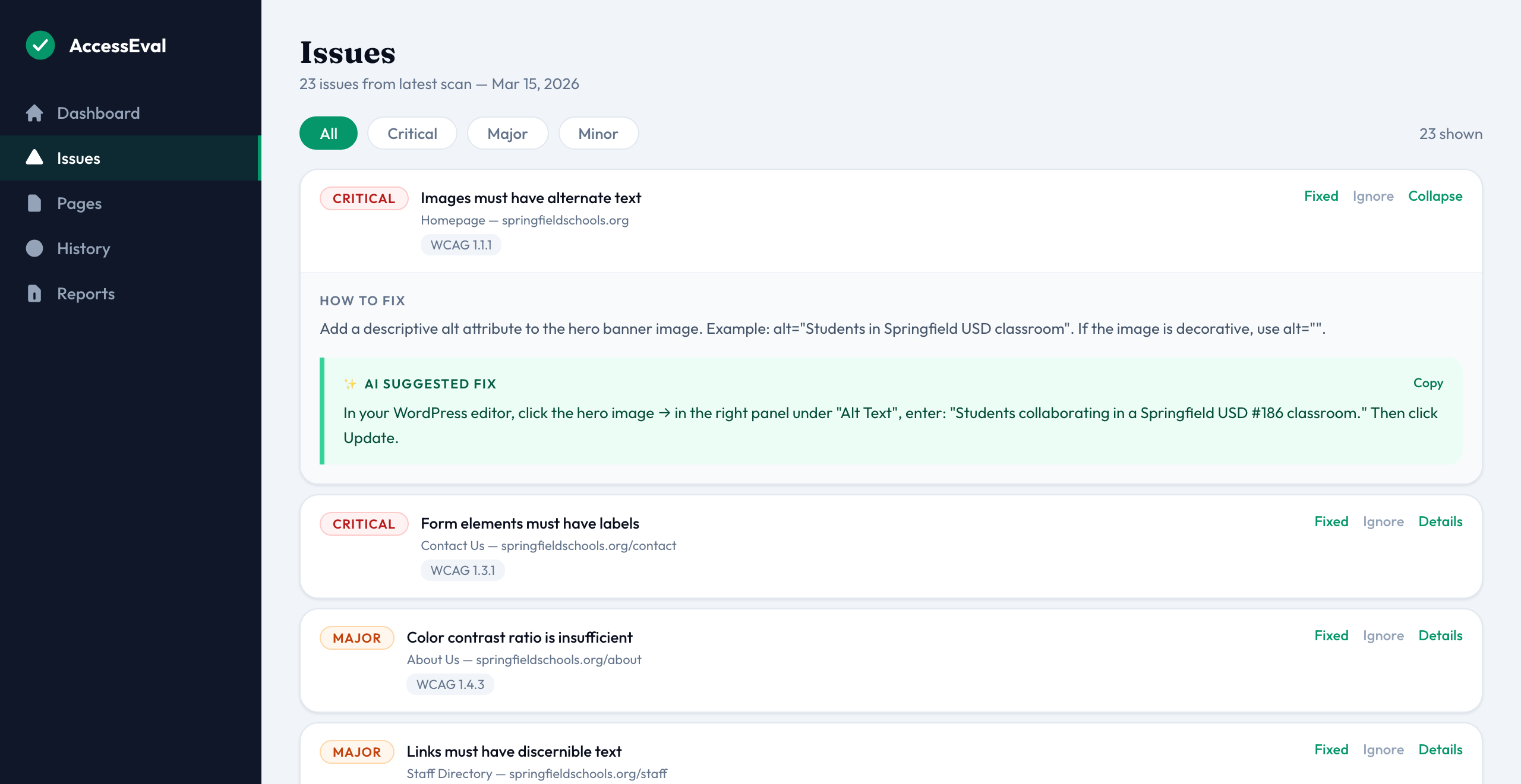Image resolution: width=1521 pixels, height=784 pixels.
Task: Click the sparkle icon on AI Suggested Fix
Action: [x=350, y=383]
